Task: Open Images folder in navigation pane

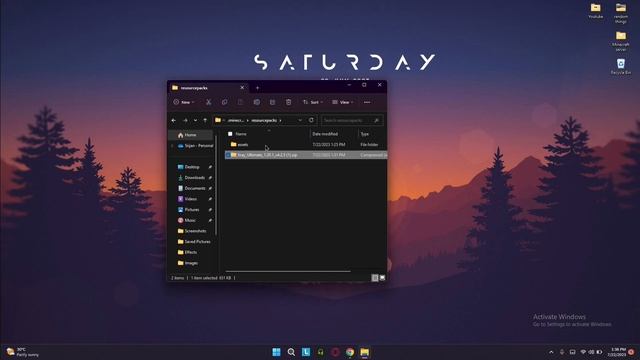Action: 191,263
